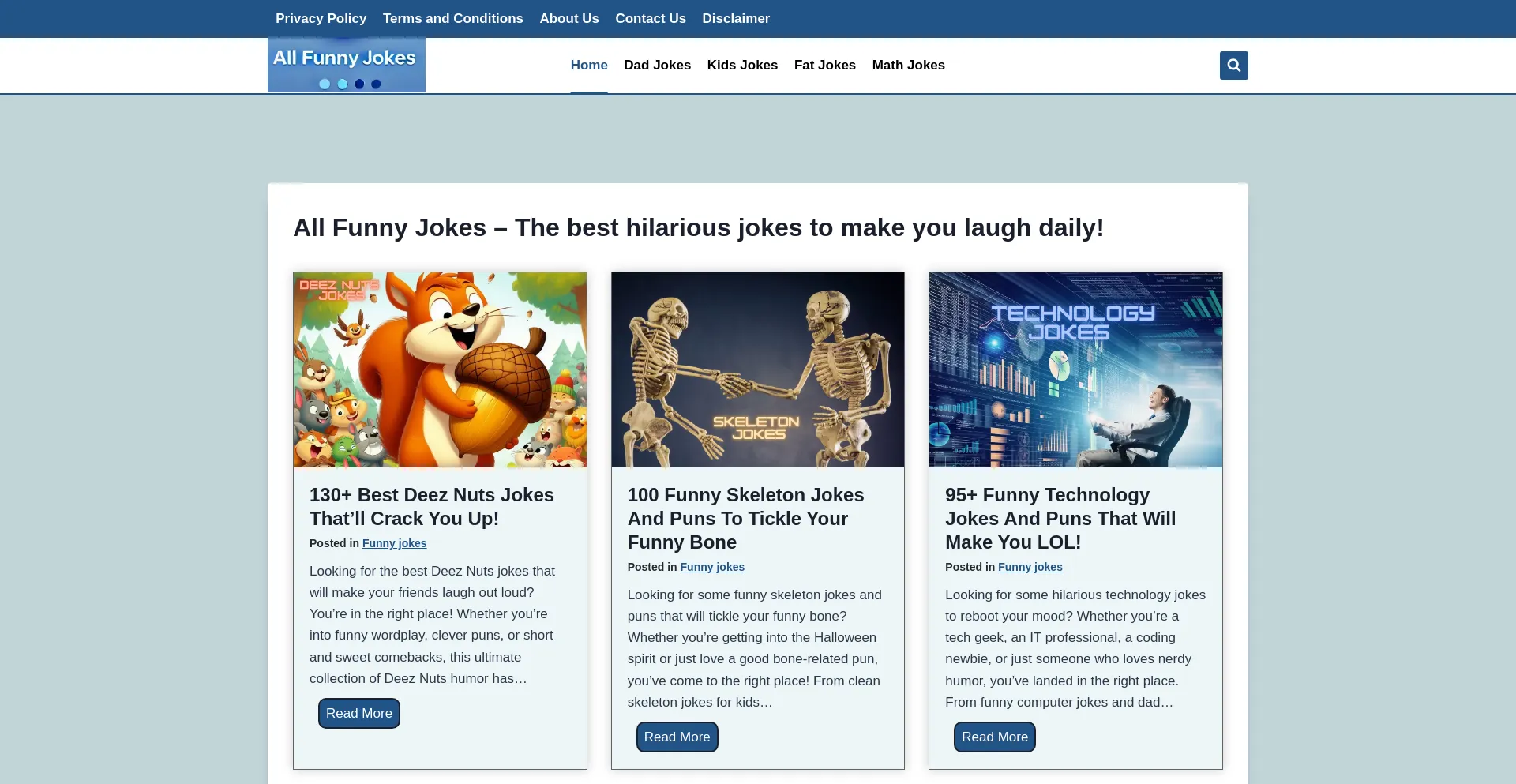This screenshot has width=1516, height=784.
Task: Click the All Funny Jokes logo
Action: coord(346,66)
